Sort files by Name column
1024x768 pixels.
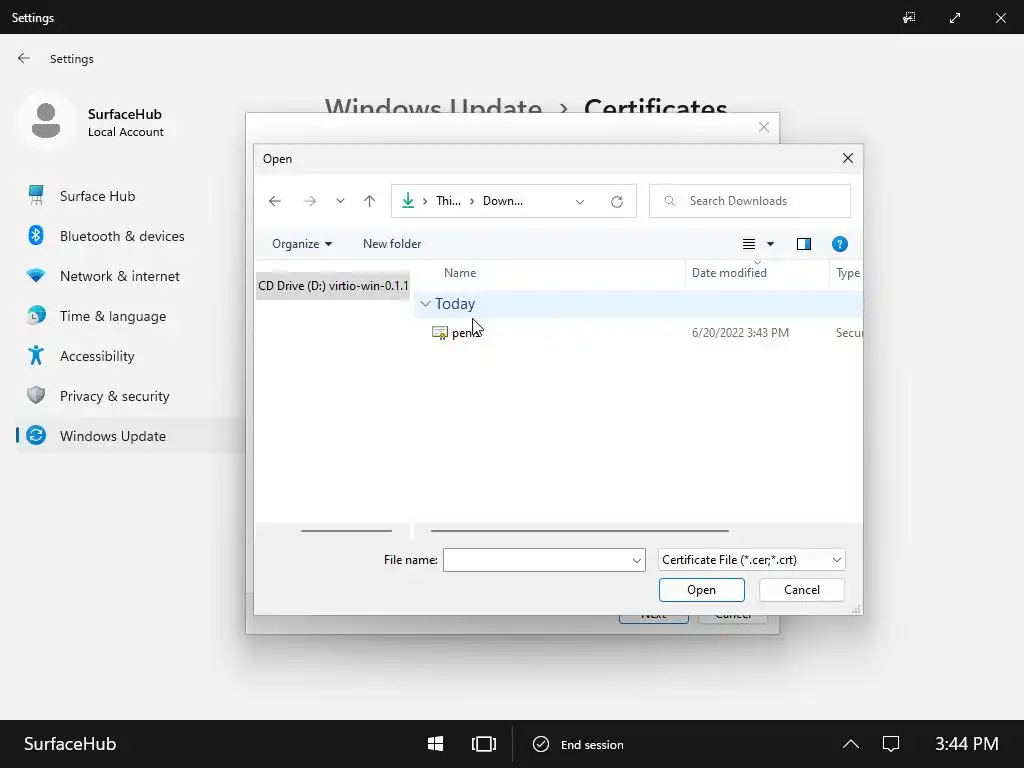coord(460,273)
